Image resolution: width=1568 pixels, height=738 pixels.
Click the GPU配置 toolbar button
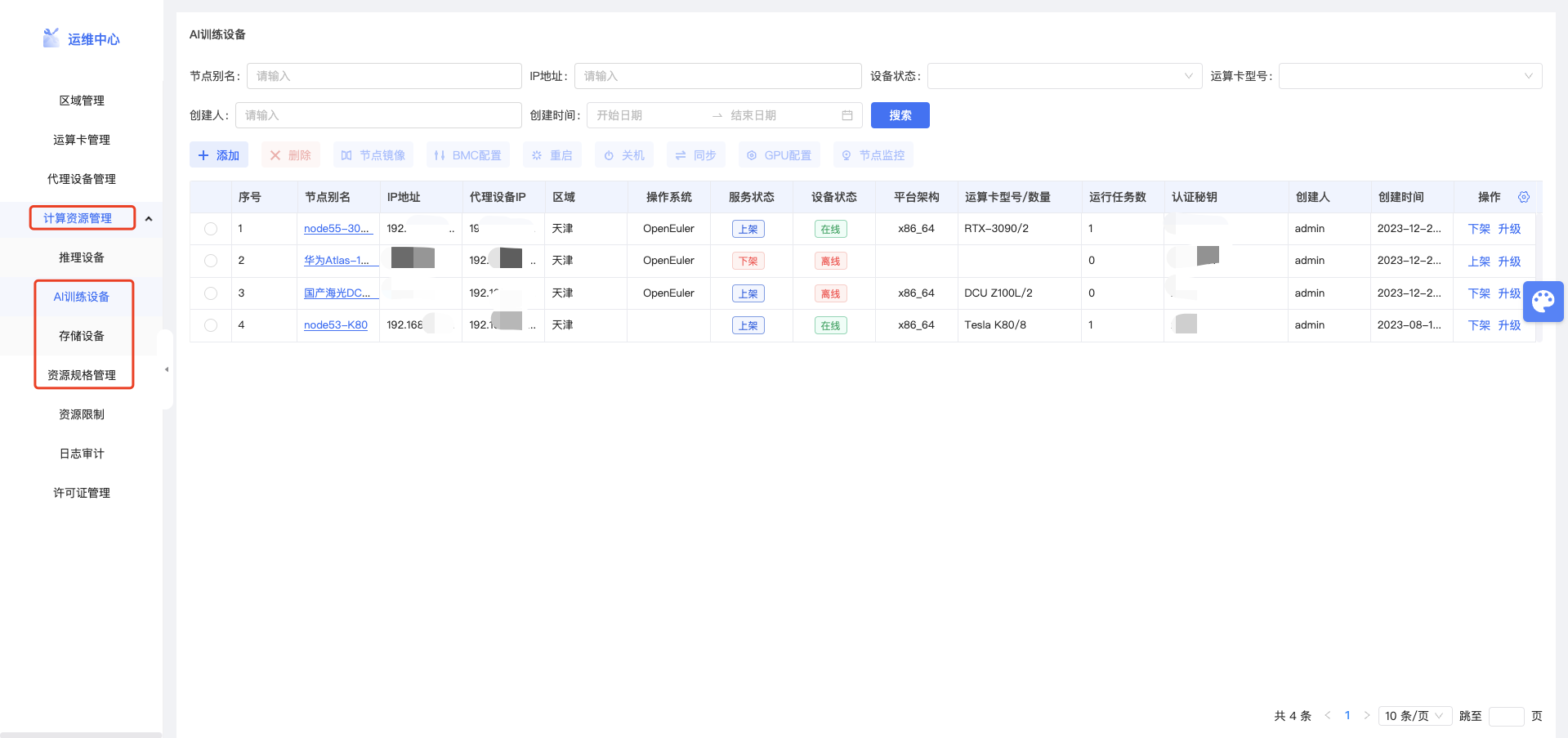pyautogui.click(x=780, y=155)
